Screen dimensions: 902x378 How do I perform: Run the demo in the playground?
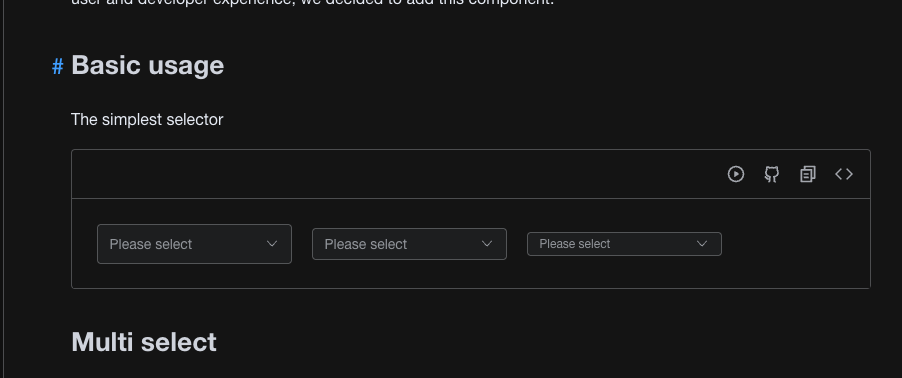click(736, 174)
